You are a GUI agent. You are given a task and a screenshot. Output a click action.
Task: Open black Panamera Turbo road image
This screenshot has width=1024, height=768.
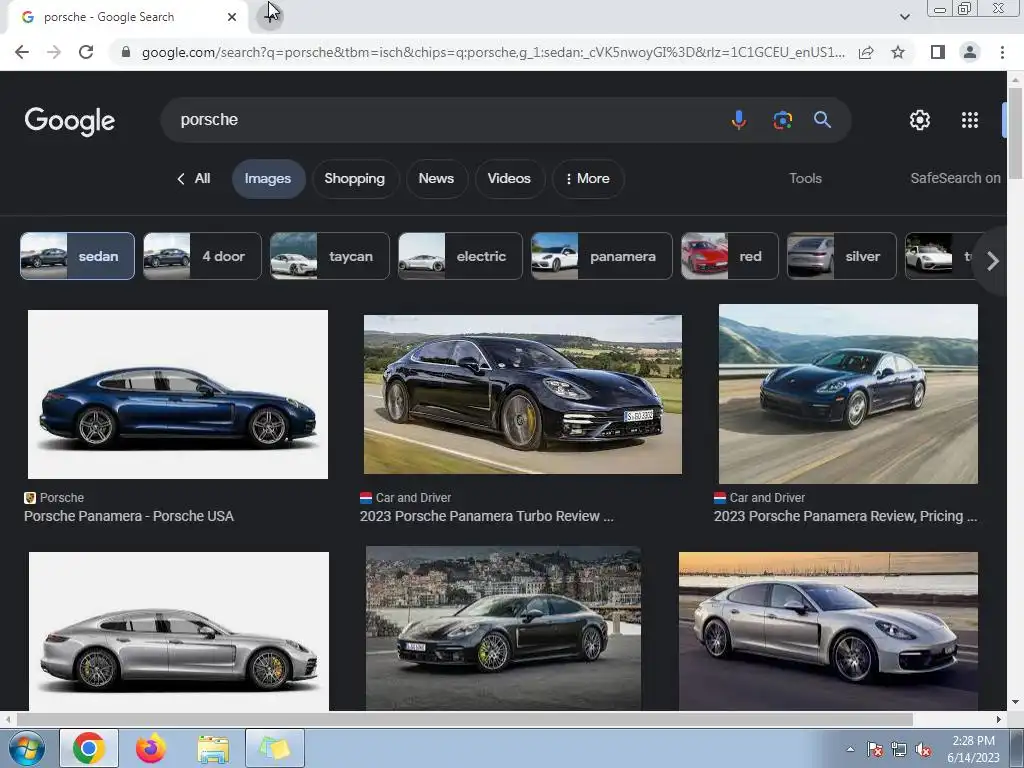pyautogui.click(x=522, y=394)
